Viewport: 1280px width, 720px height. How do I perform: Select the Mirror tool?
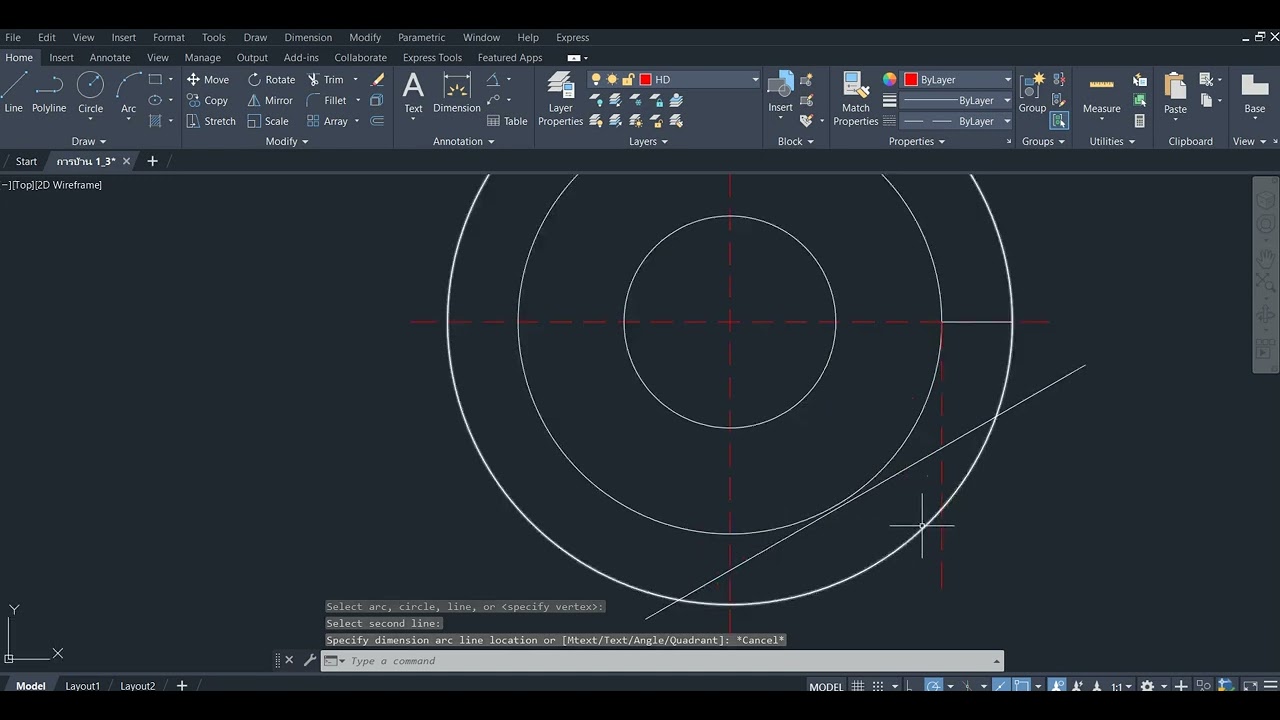click(270, 100)
